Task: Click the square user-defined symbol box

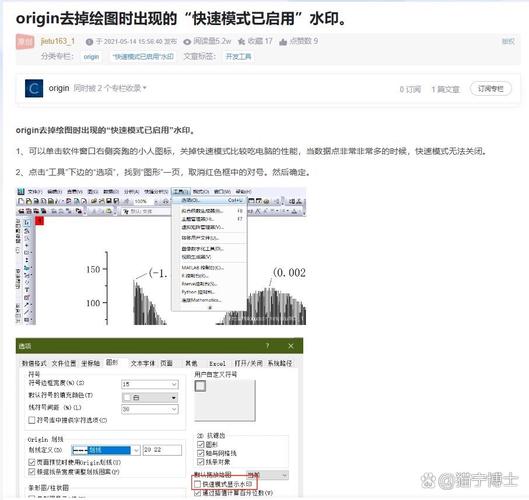Action: tap(200, 386)
